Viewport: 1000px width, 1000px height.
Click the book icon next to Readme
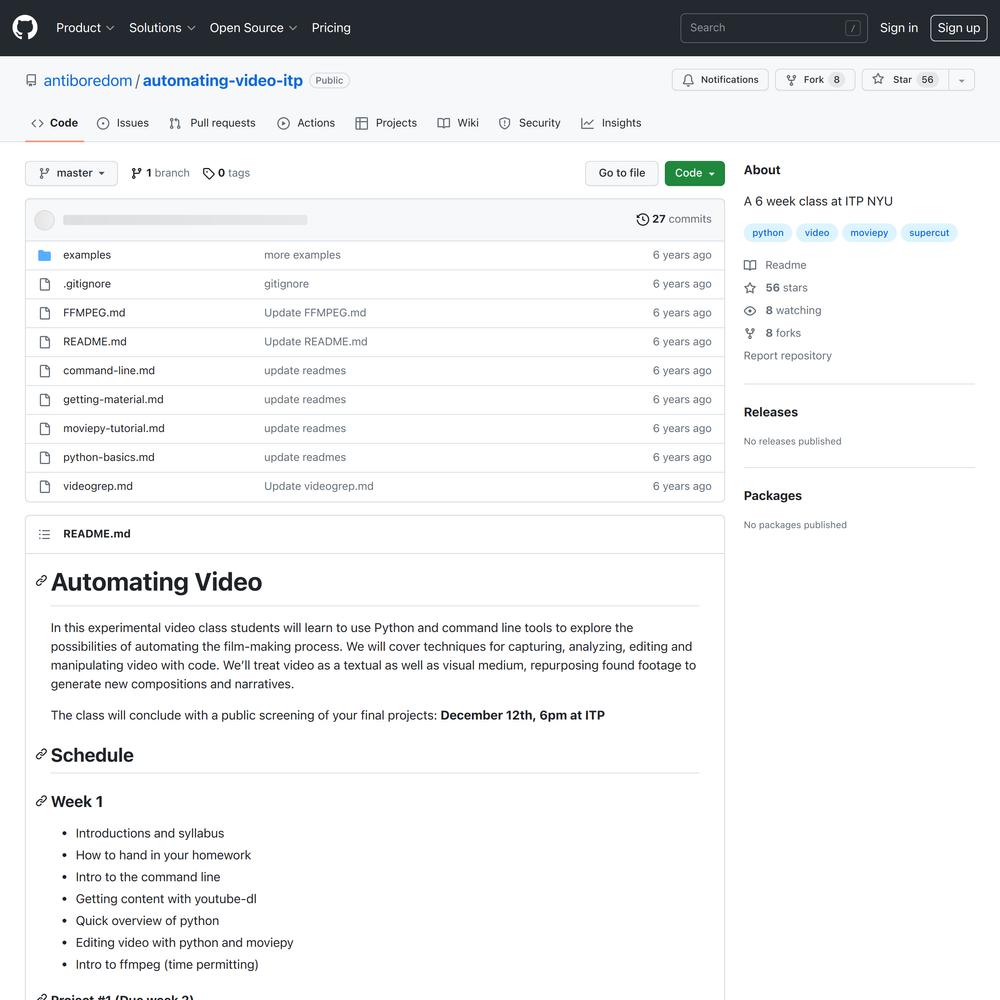pos(750,265)
